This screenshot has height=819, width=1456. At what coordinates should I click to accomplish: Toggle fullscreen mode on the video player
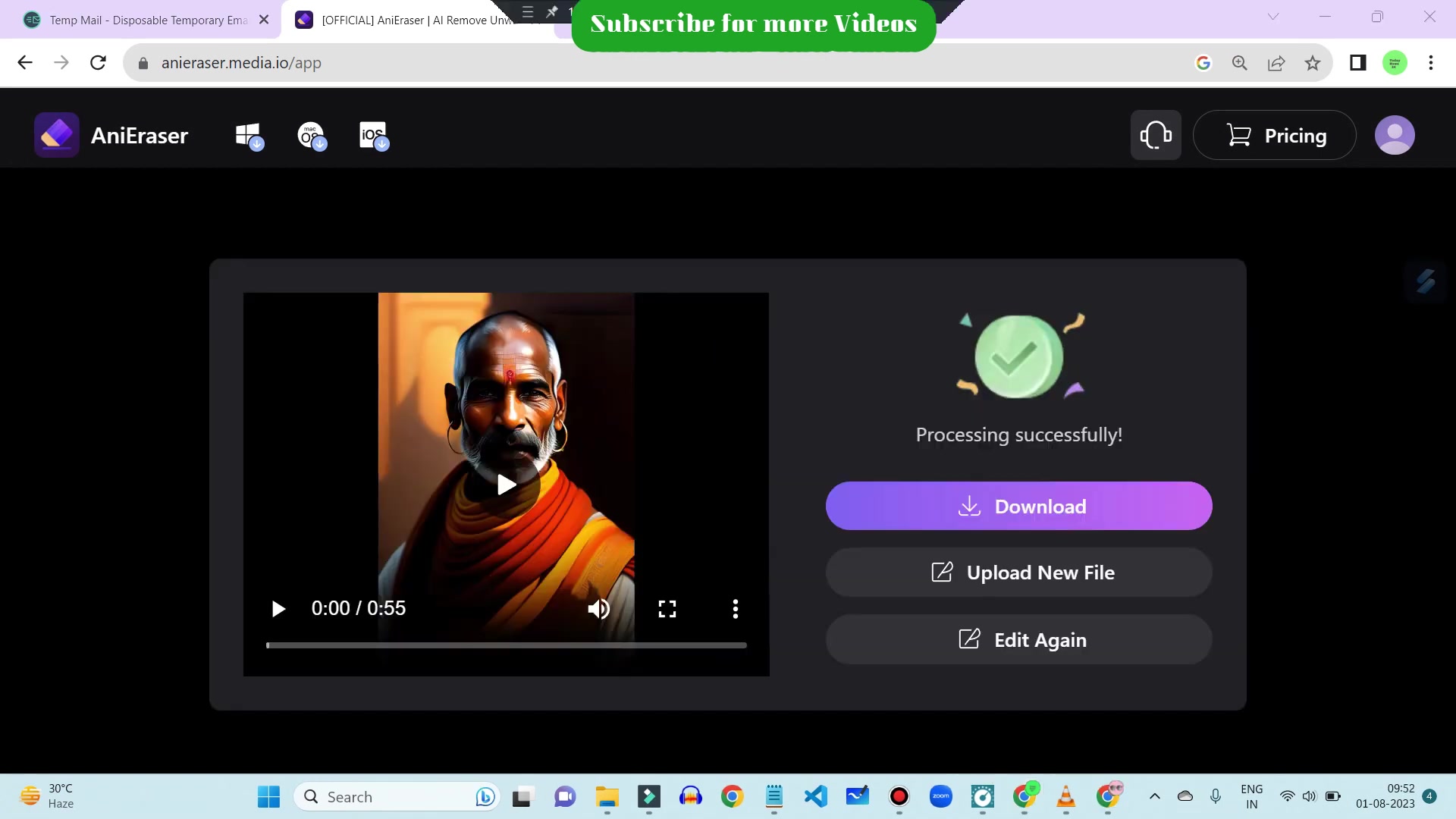coord(667,608)
